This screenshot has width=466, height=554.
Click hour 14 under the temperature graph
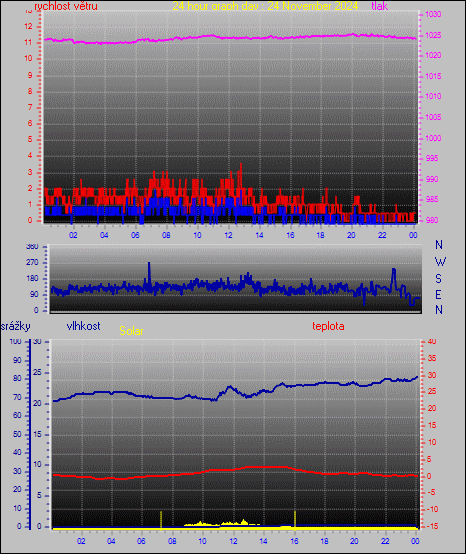coord(264,541)
